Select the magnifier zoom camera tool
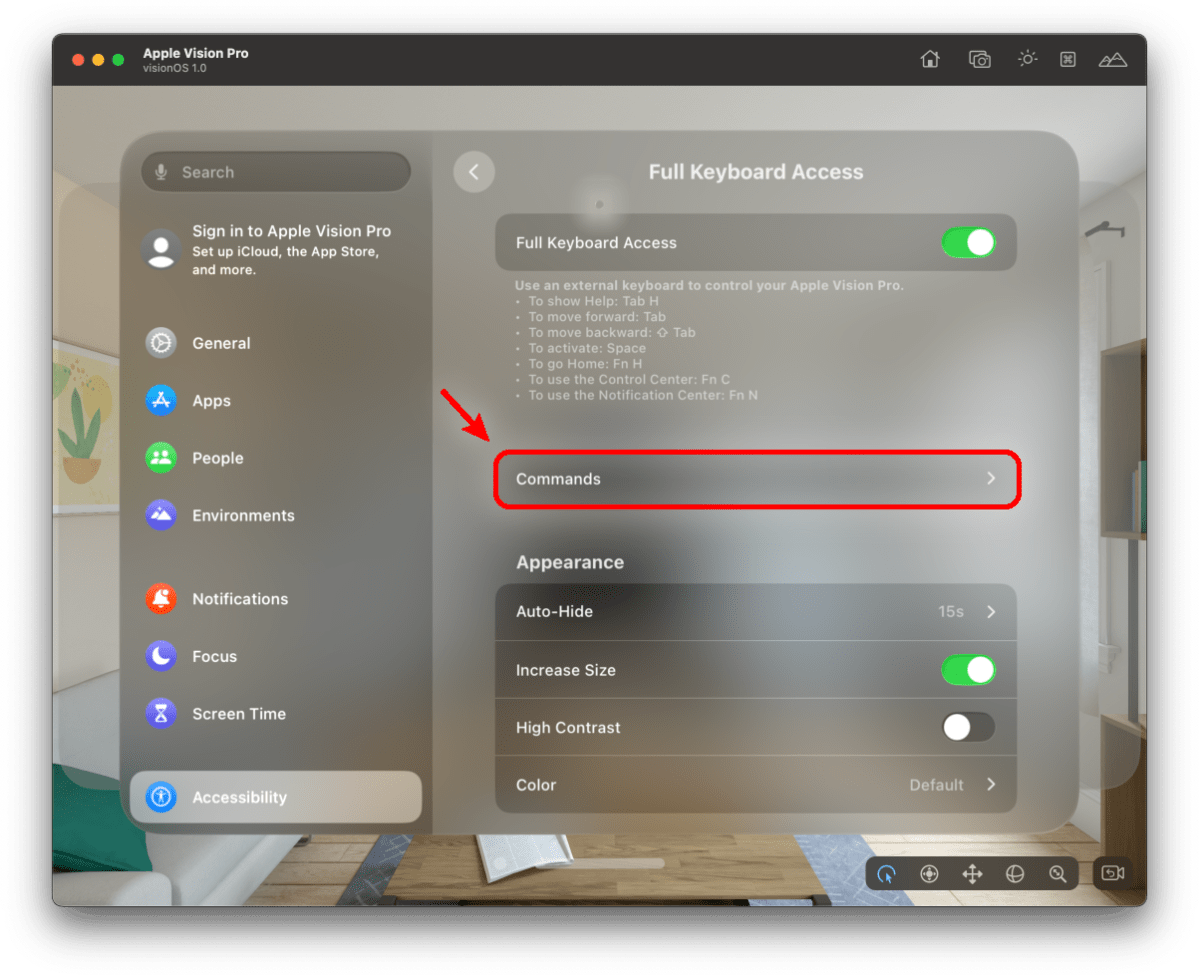1200x975 pixels. point(1058,874)
